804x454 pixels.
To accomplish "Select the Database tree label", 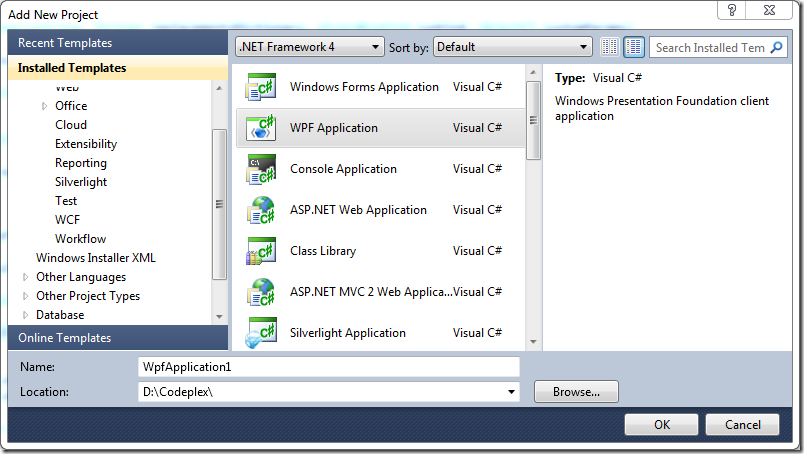I will tap(60, 315).
